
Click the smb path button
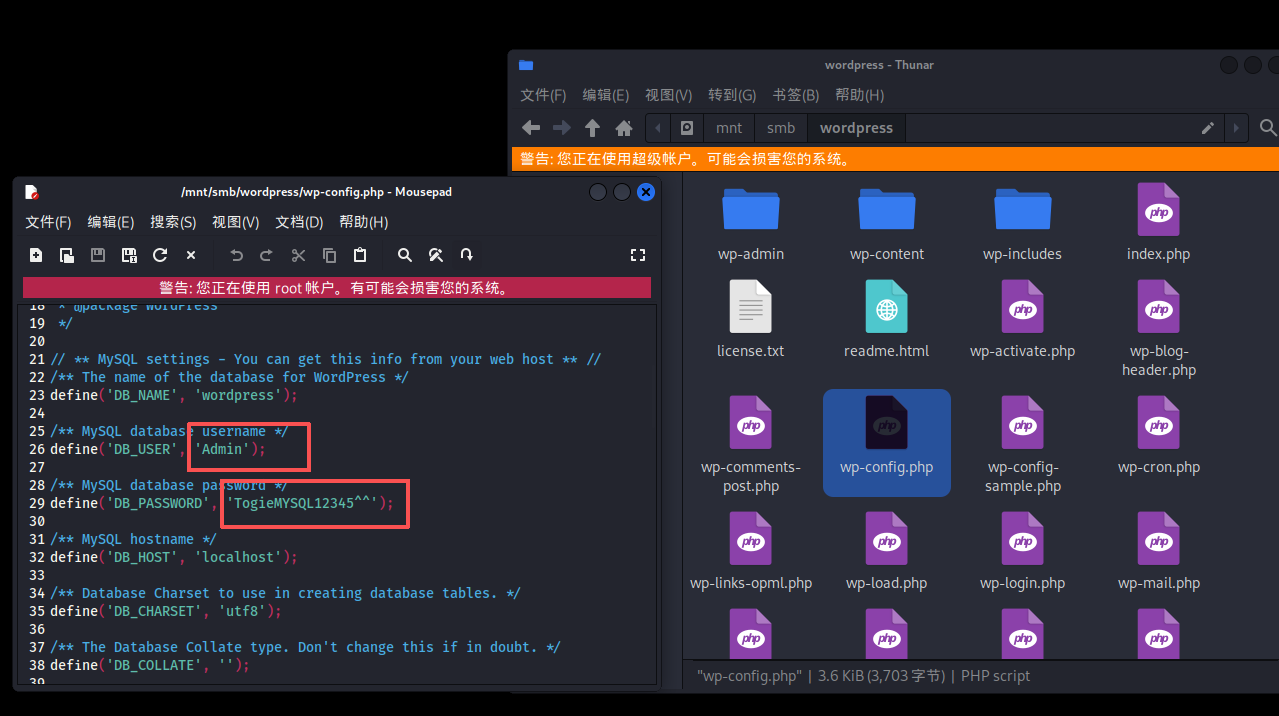click(x=781, y=128)
